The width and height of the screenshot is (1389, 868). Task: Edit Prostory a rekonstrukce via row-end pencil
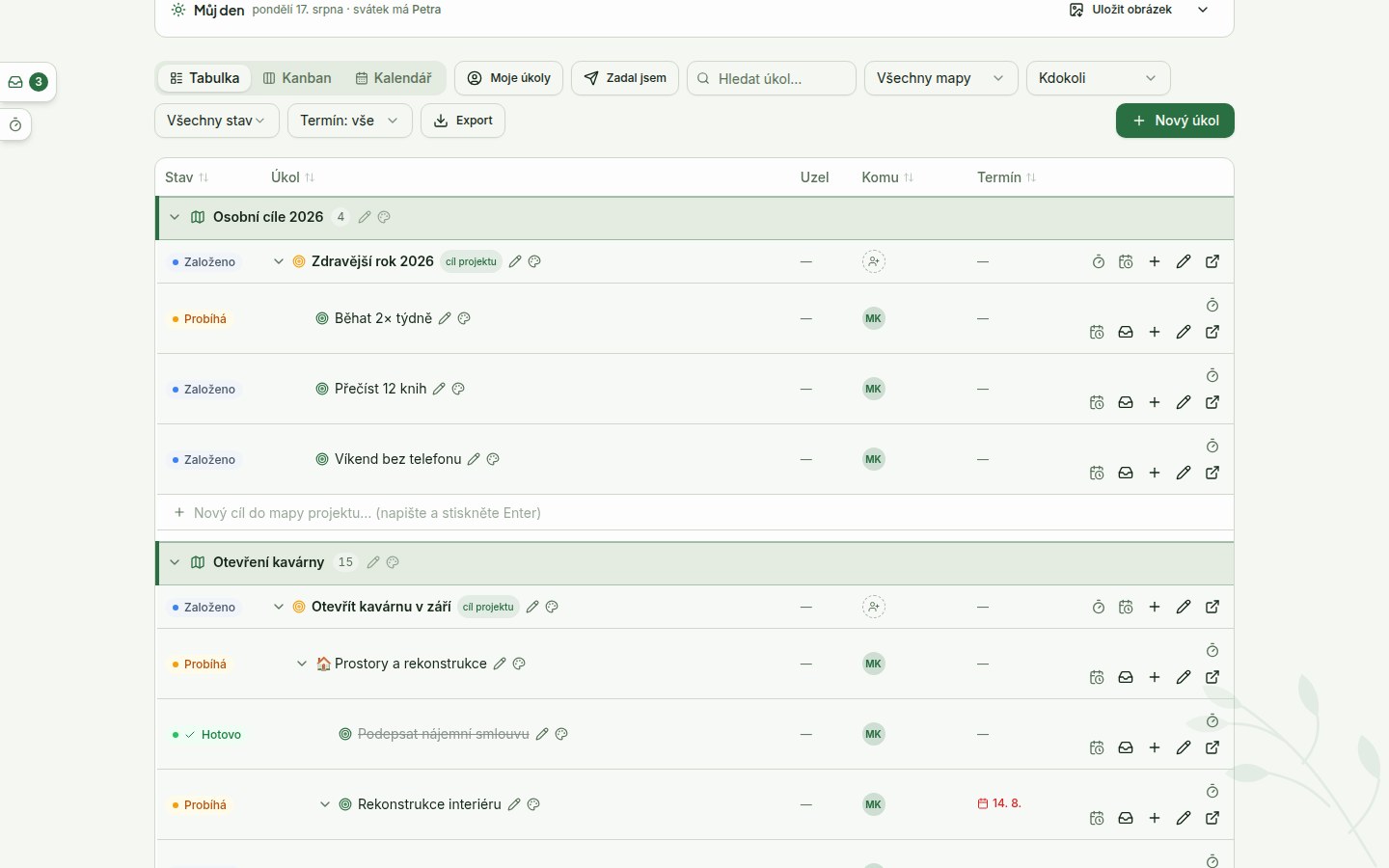(x=1184, y=677)
